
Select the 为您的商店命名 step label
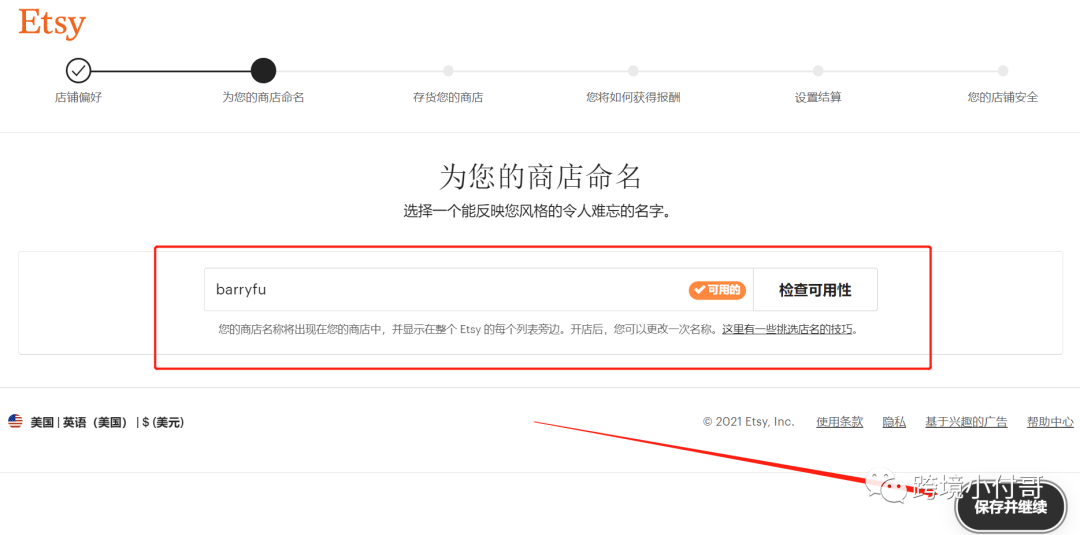pyautogui.click(x=263, y=97)
